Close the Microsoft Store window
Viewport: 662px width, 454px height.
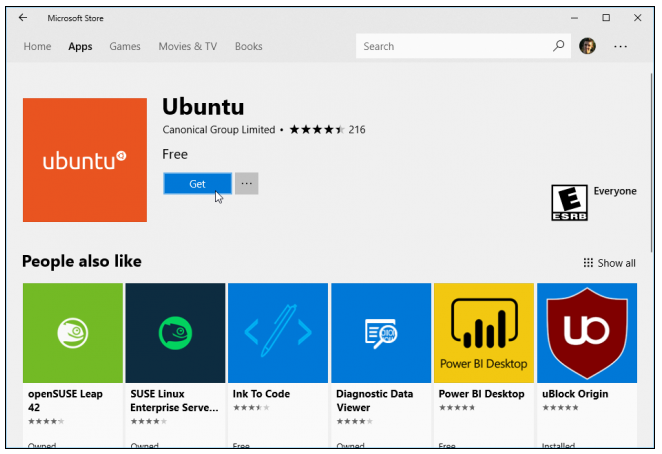[638, 18]
